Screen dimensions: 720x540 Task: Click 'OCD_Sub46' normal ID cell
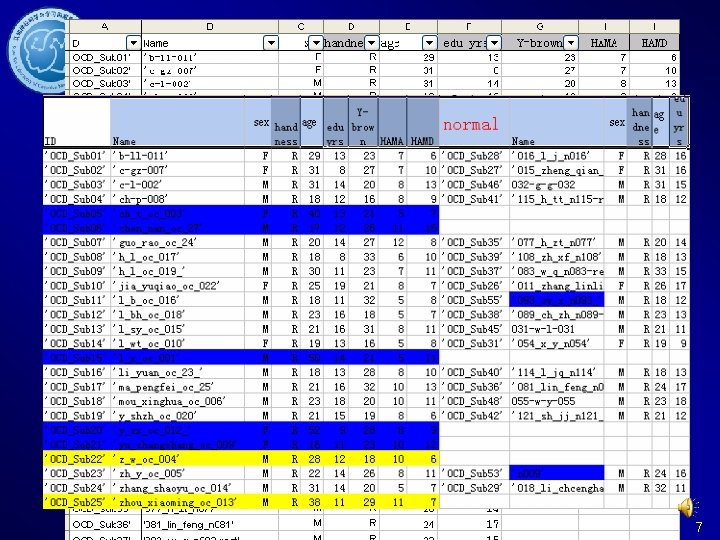pyautogui.click(x=474, y=185)
